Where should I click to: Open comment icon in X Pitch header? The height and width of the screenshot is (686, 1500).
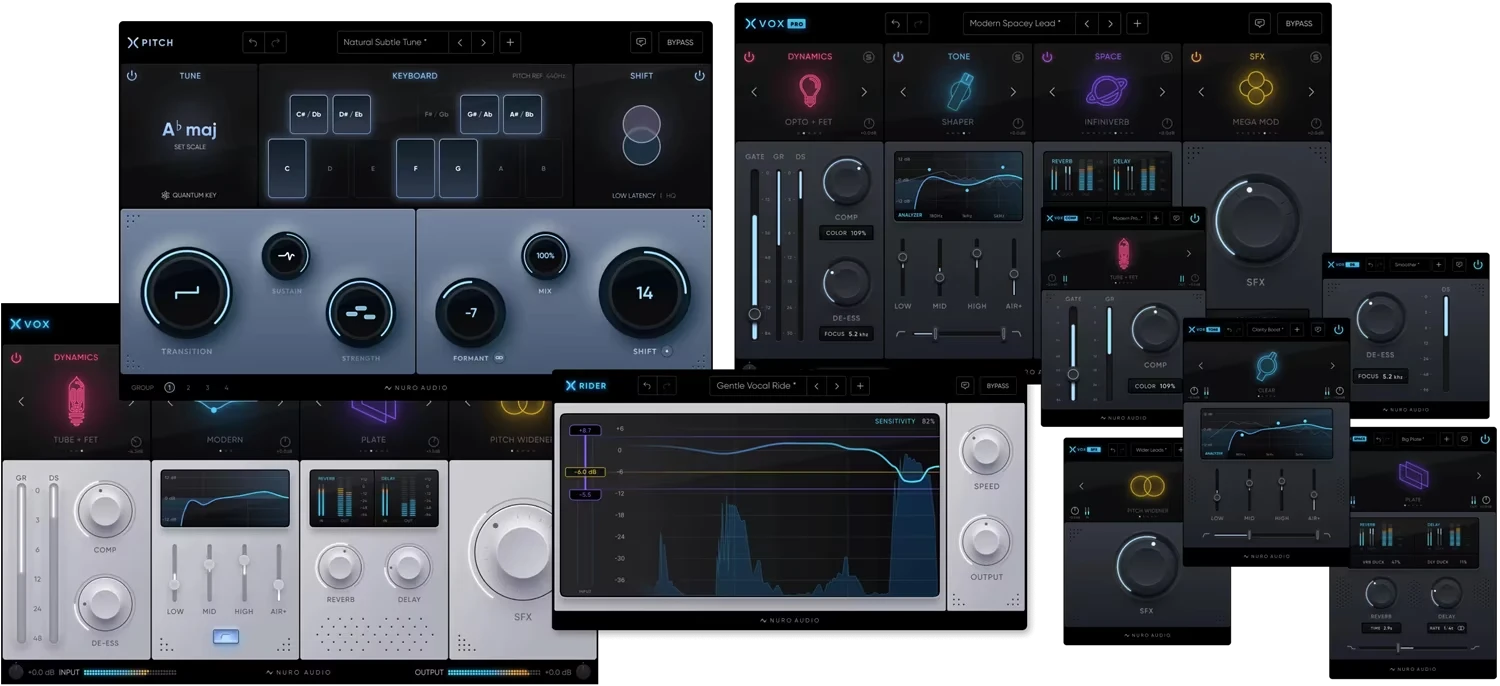tap(641, 42)
